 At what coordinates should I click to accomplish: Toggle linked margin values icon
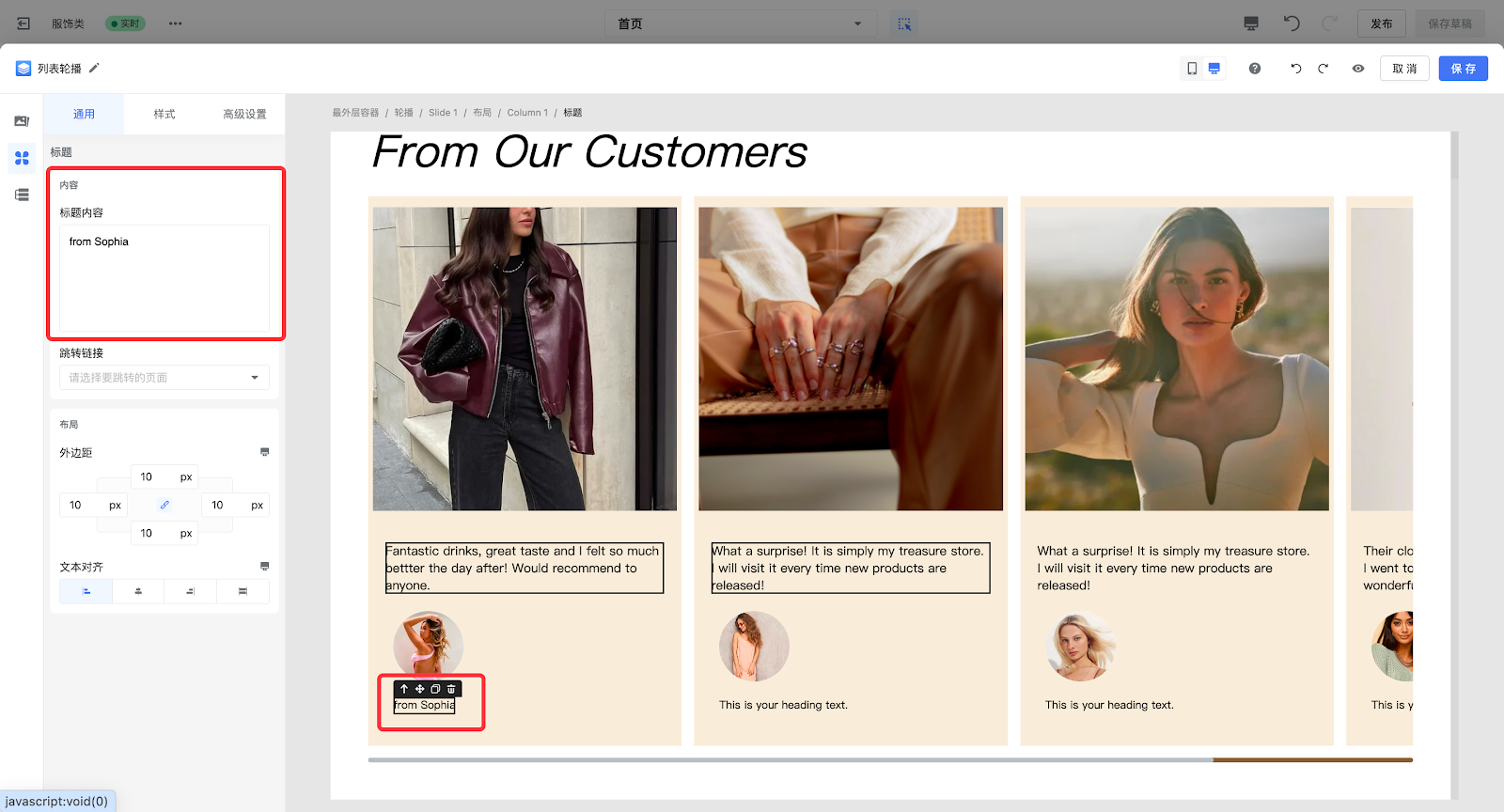[164, 505]
